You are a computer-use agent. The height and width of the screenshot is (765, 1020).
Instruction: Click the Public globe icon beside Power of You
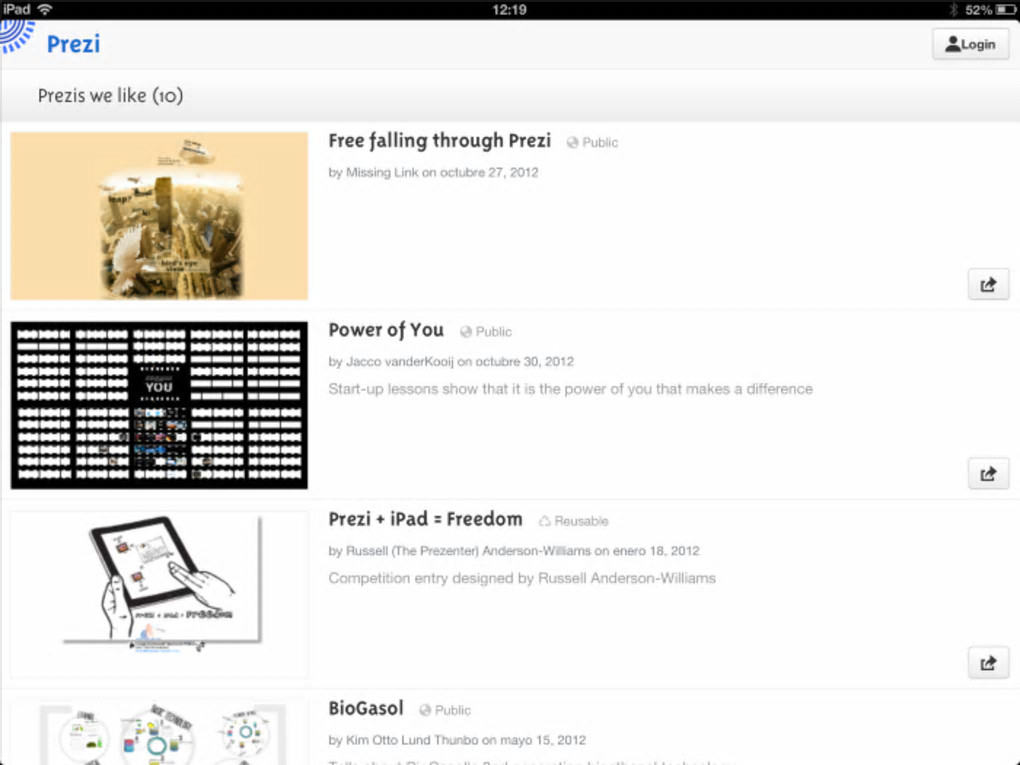tap(466, 332)
